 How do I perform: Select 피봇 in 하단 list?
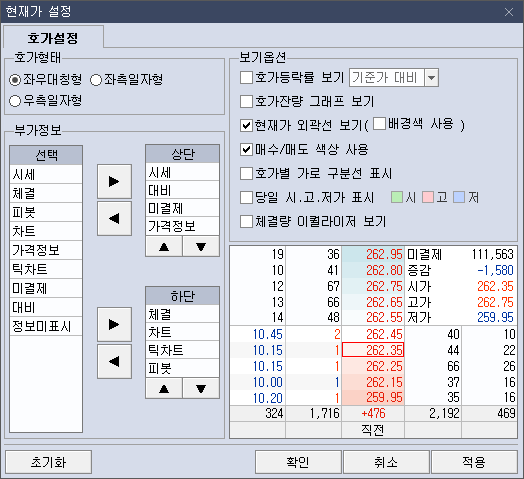182,368
